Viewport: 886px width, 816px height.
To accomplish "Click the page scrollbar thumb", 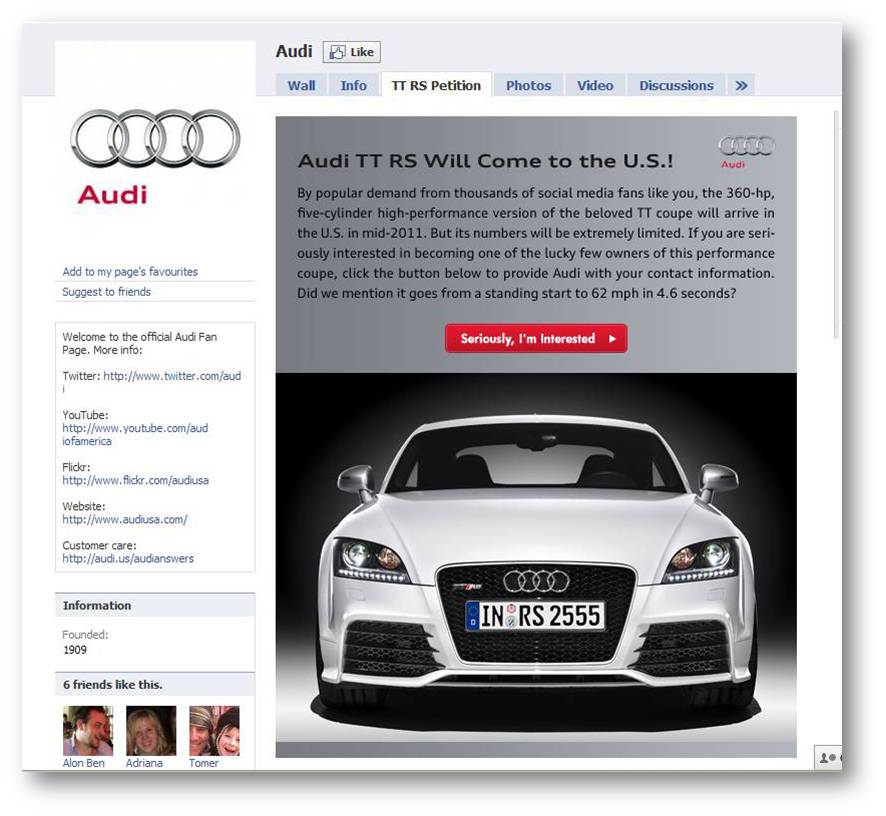I will (x=837, y=225).
